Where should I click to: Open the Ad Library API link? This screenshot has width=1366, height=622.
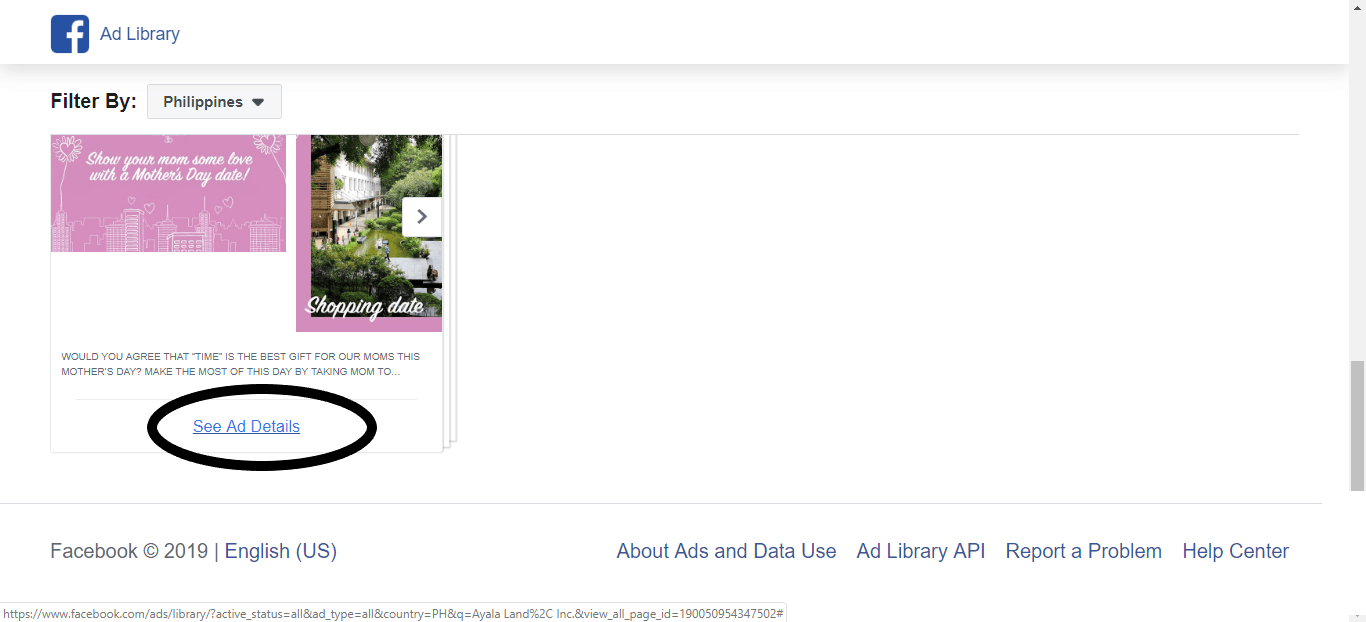click(921, 551)
